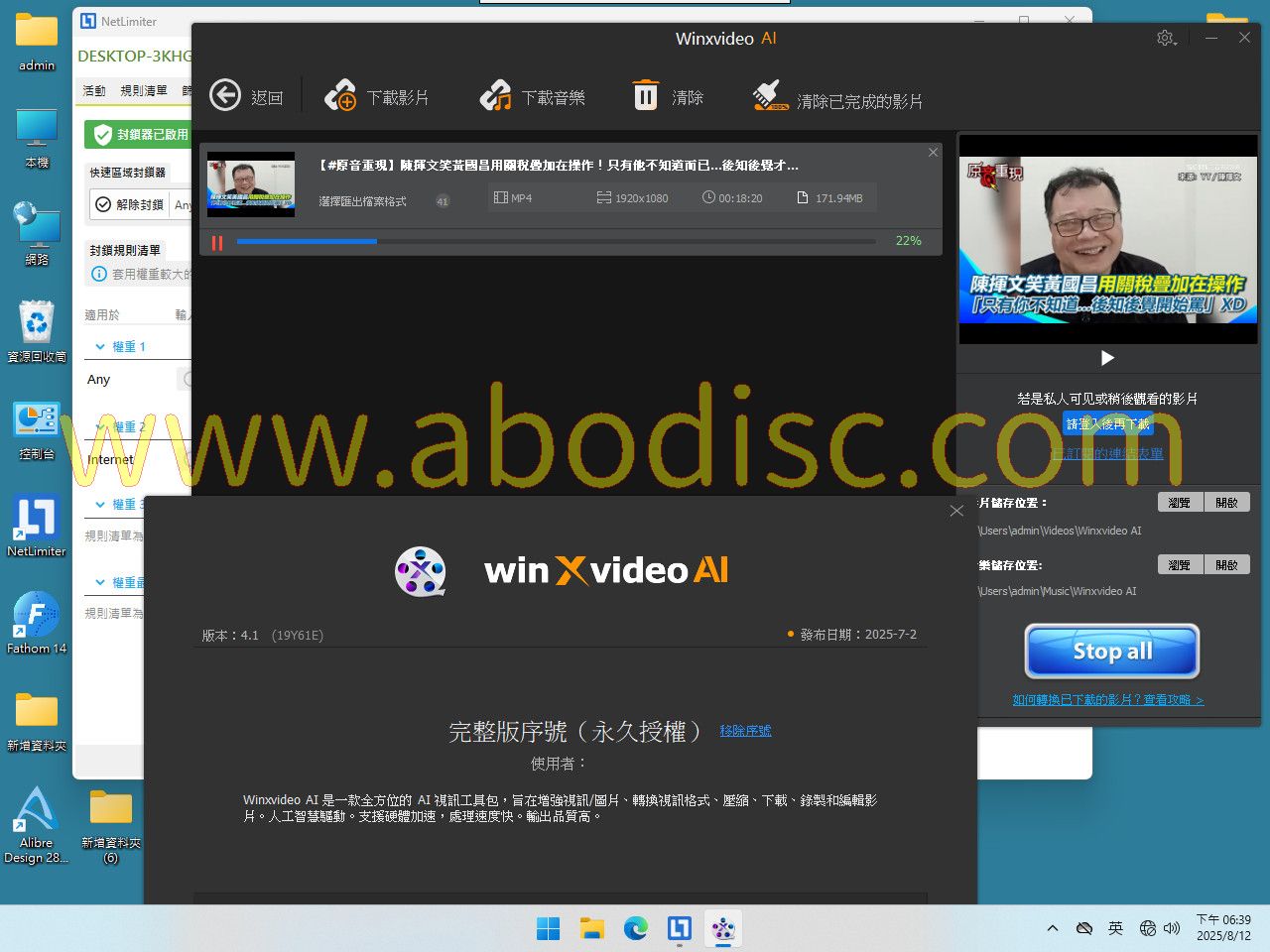Open the 網路 desktop icon
The image size is (1270, 952).
pyautogui.click(x=37, y=234)
